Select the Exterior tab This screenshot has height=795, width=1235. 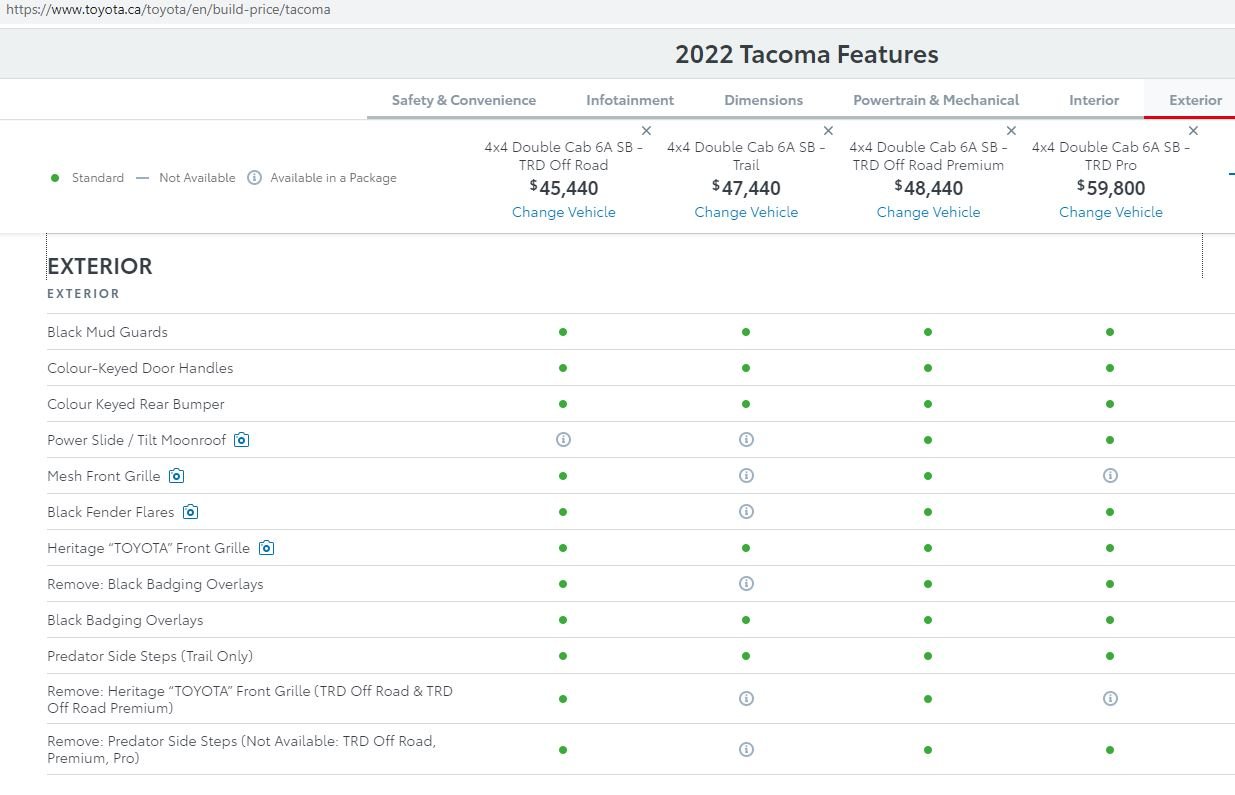(1196, 100)
